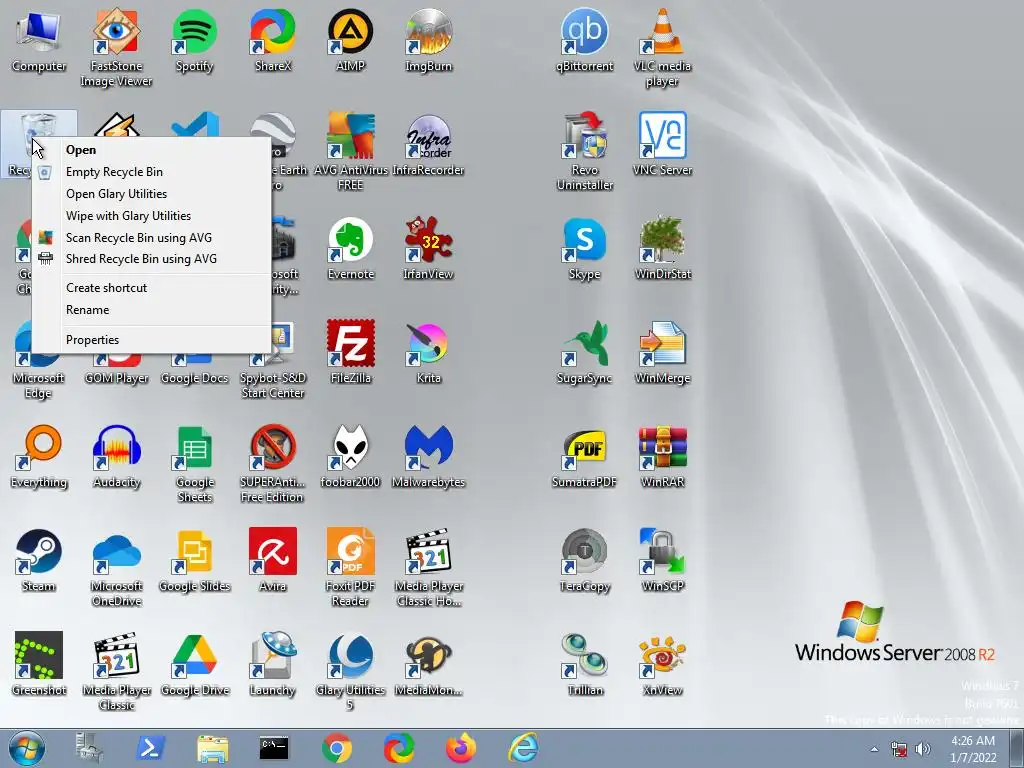The image size is (1024, 768).
Task: Launch PowerShell from the taskbar
Action: click(x=150, y=748)
